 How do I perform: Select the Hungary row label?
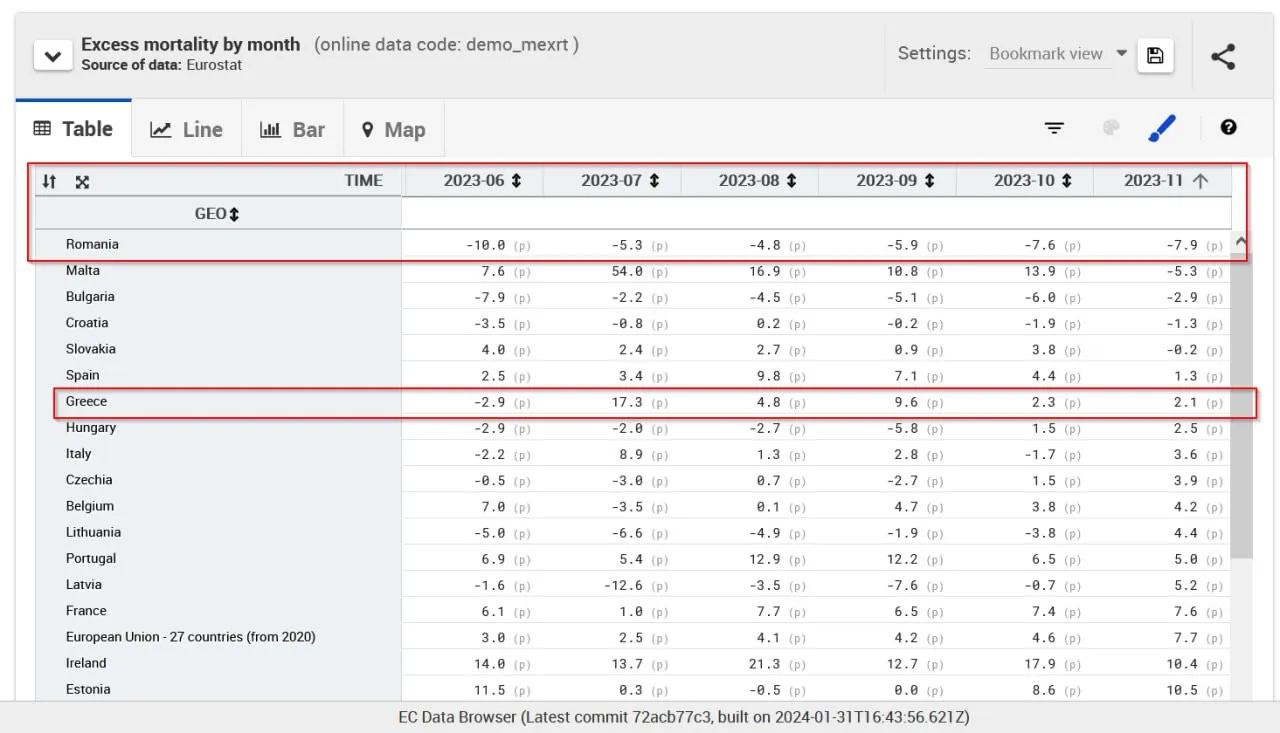coord(91,427)
